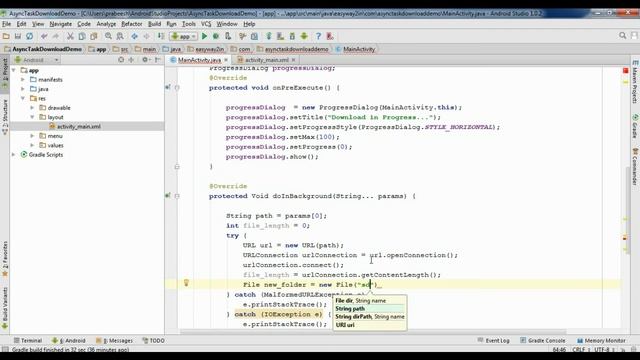Image resolution: width=640 pixels, height=360 pixels.
Task: Expand the menu folder arrow
Action: click(32, 136)
